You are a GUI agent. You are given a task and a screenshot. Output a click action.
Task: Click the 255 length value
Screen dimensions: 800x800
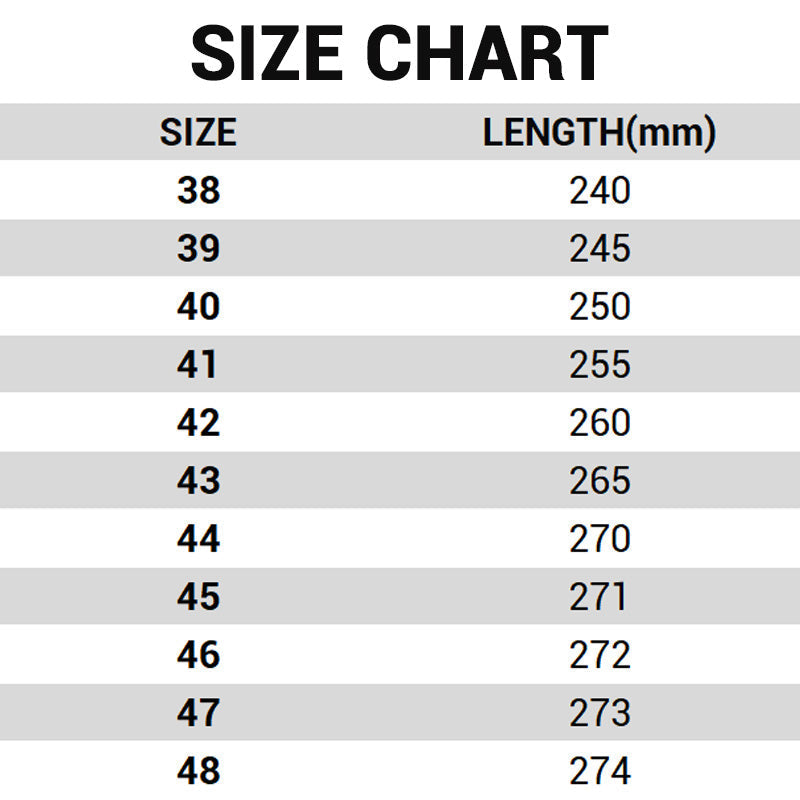coord(600,364)
